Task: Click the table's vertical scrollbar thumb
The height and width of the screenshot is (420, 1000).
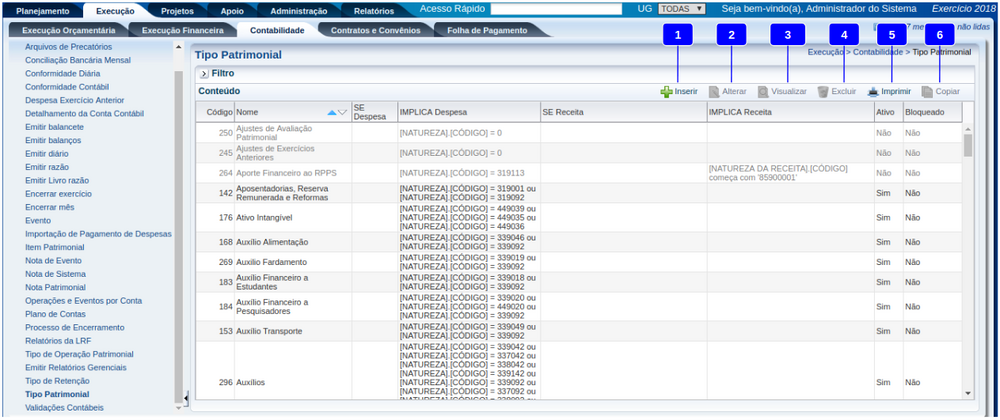Action: [967, 145]
